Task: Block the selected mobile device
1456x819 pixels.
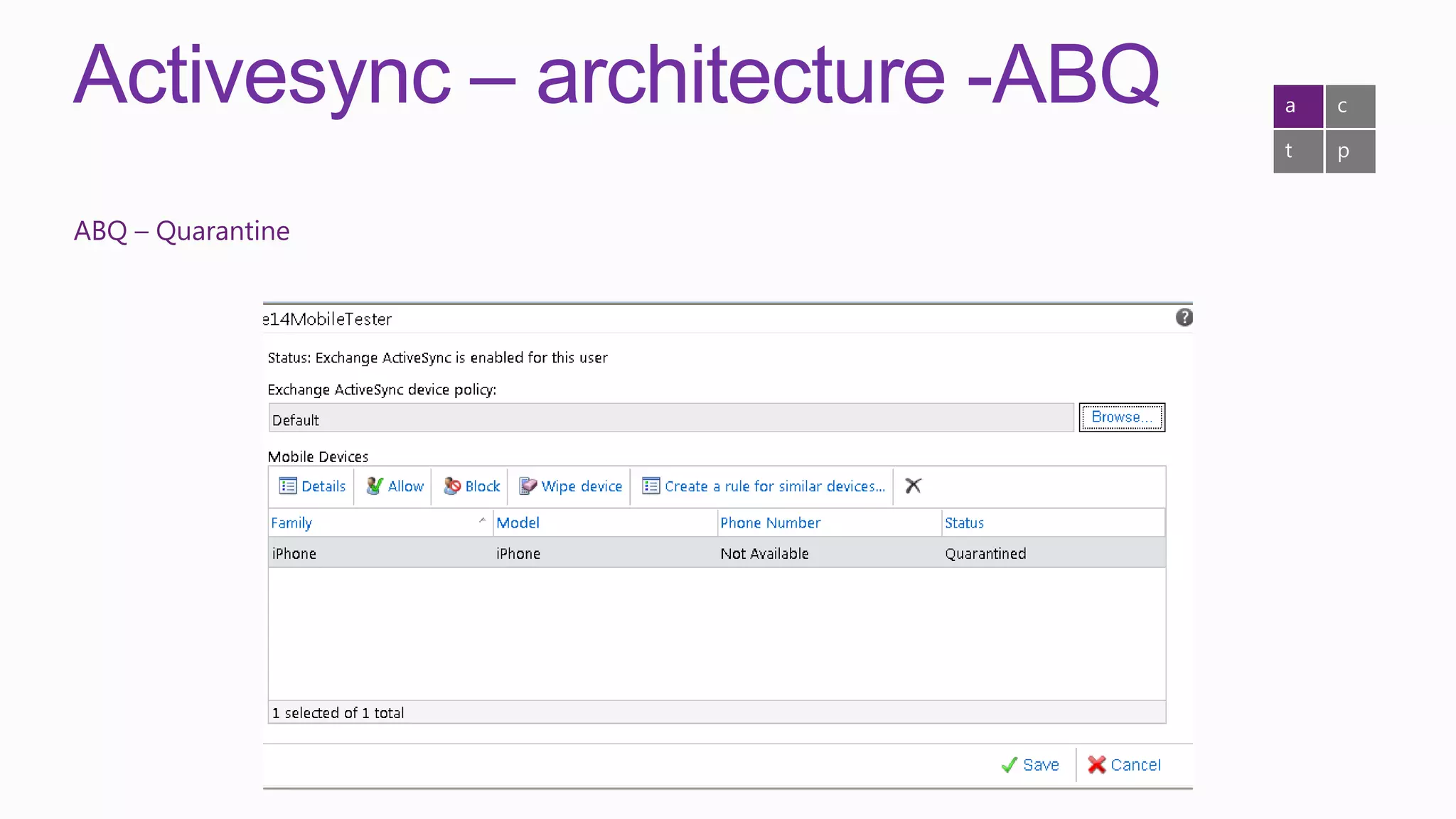Action: [x=471, y=486]
